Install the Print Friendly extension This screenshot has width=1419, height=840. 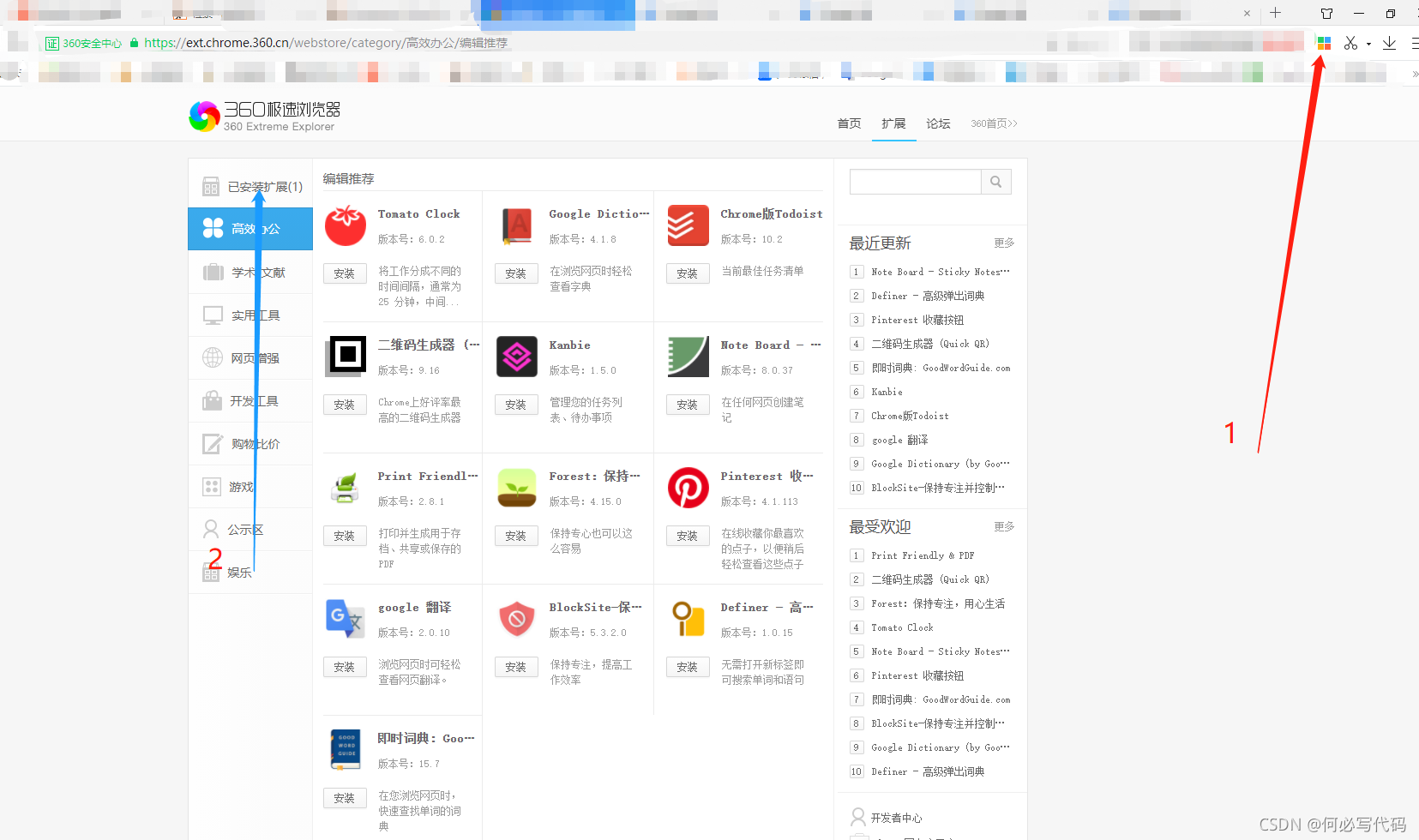tap(345, 536)
